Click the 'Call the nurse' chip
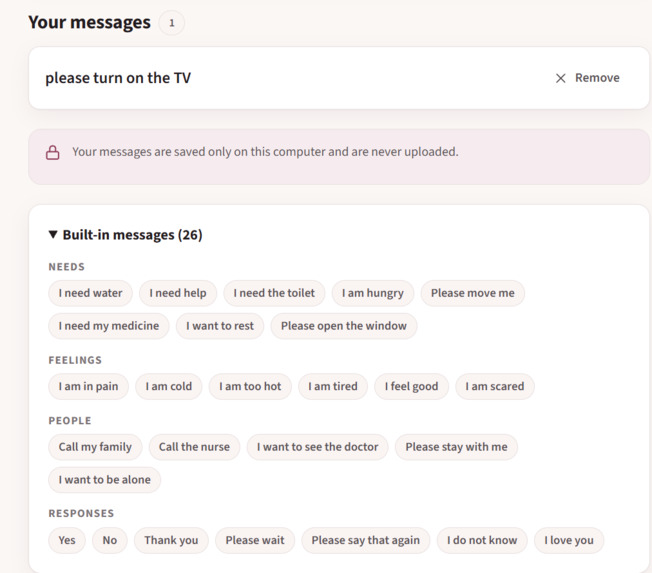This screenshot has width=652, height=573. (194, 447)
